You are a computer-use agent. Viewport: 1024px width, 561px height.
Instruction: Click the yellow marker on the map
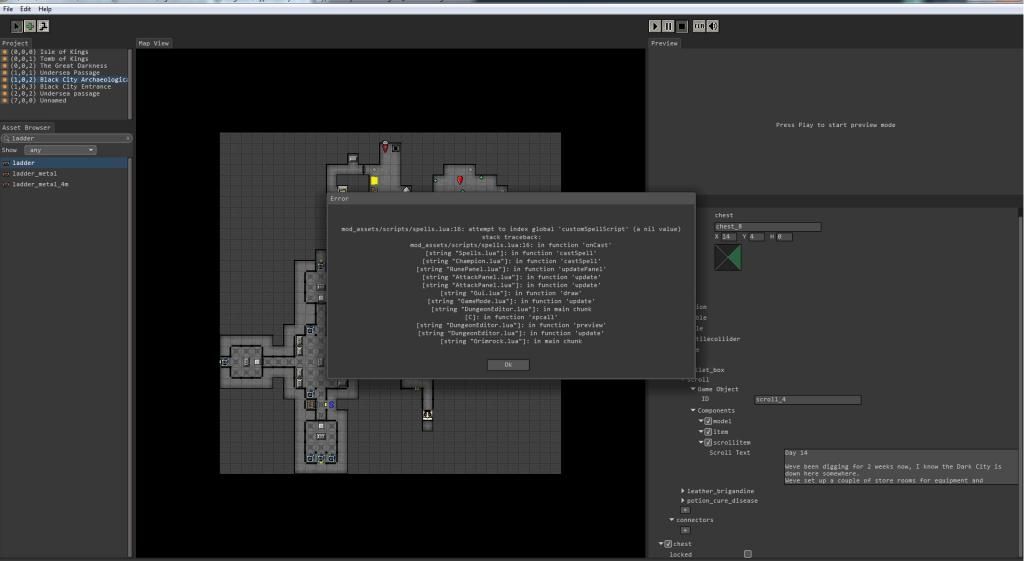(374, 181)
